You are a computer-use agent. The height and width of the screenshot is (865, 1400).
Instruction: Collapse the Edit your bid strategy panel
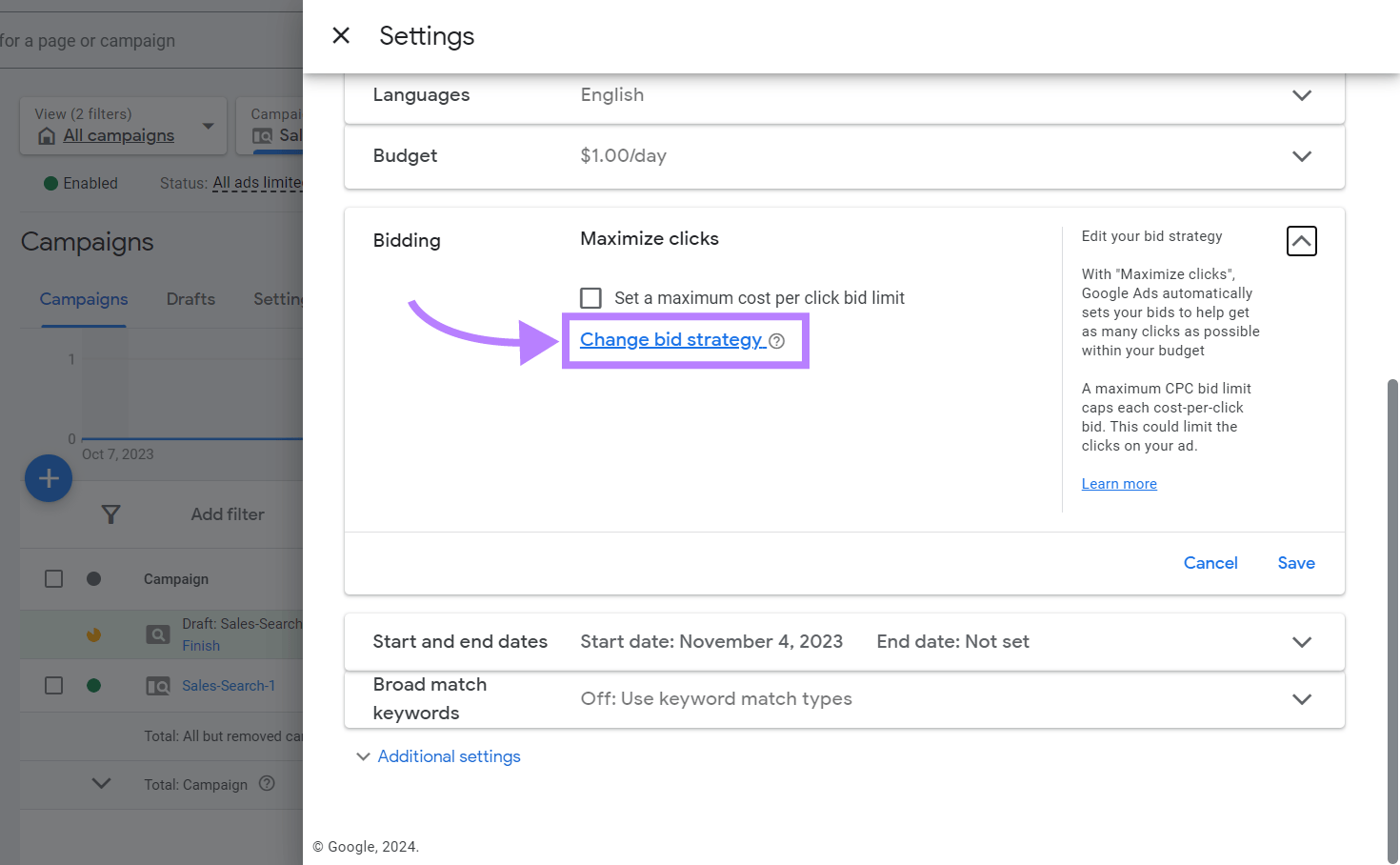1301,241
